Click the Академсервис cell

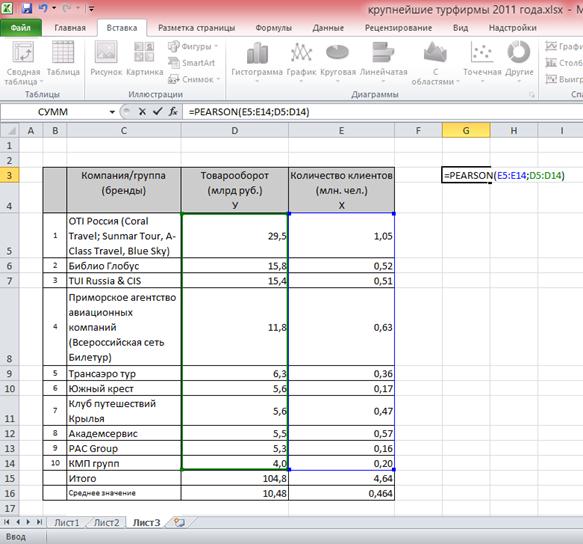[x=124, y=434]
